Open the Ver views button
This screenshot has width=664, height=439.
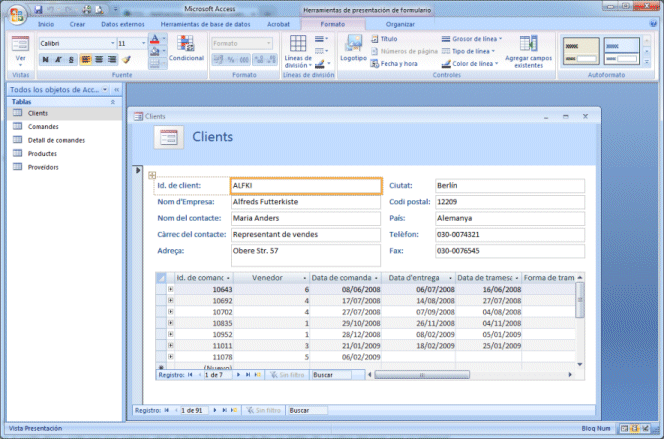point(20,51)
